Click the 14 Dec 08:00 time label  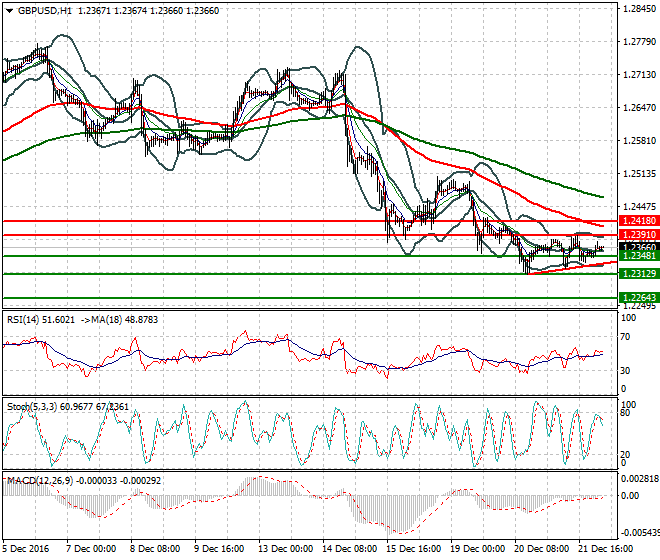tap(350, 549)
